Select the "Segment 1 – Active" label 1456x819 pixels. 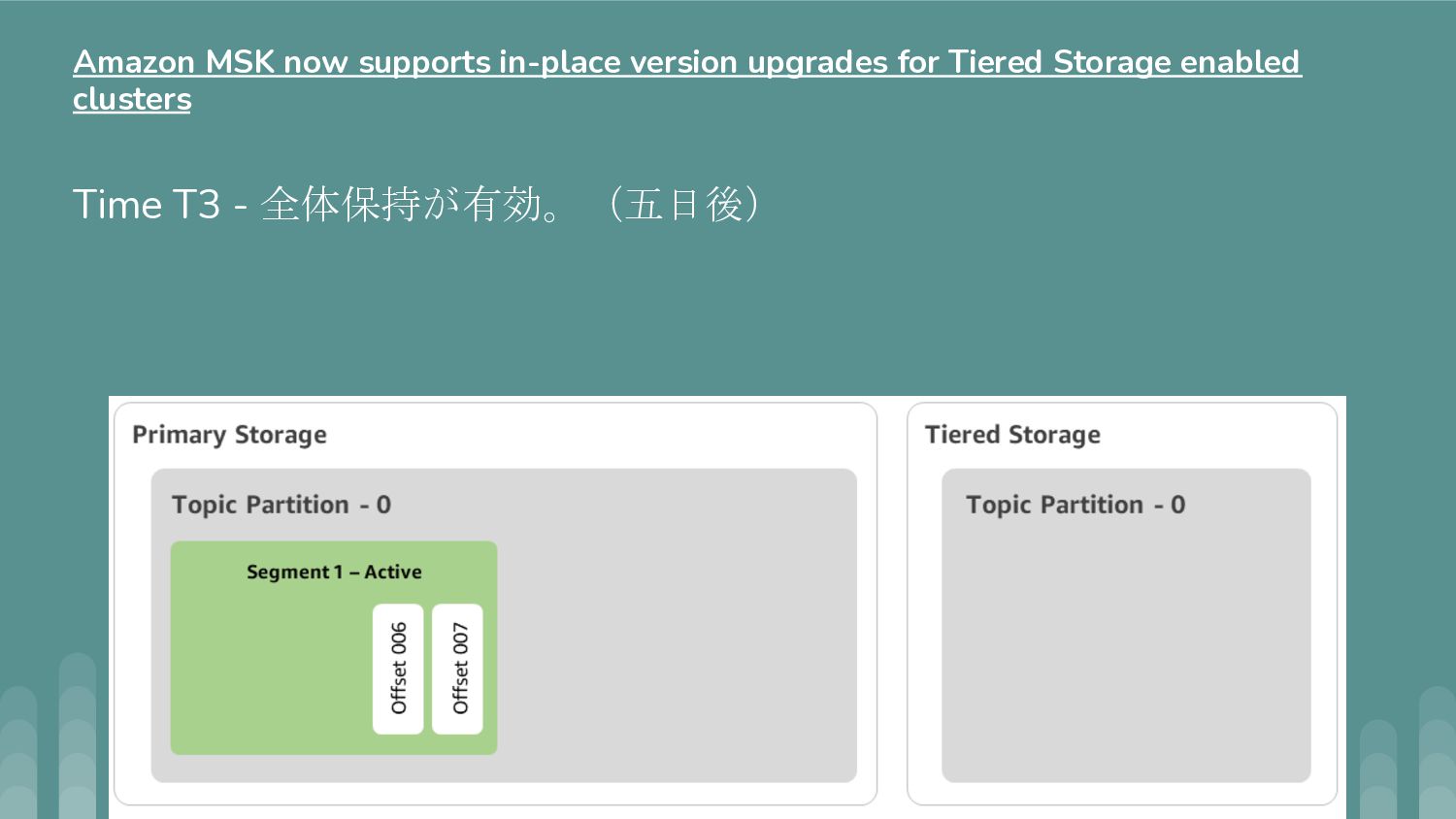coord(334,572)
